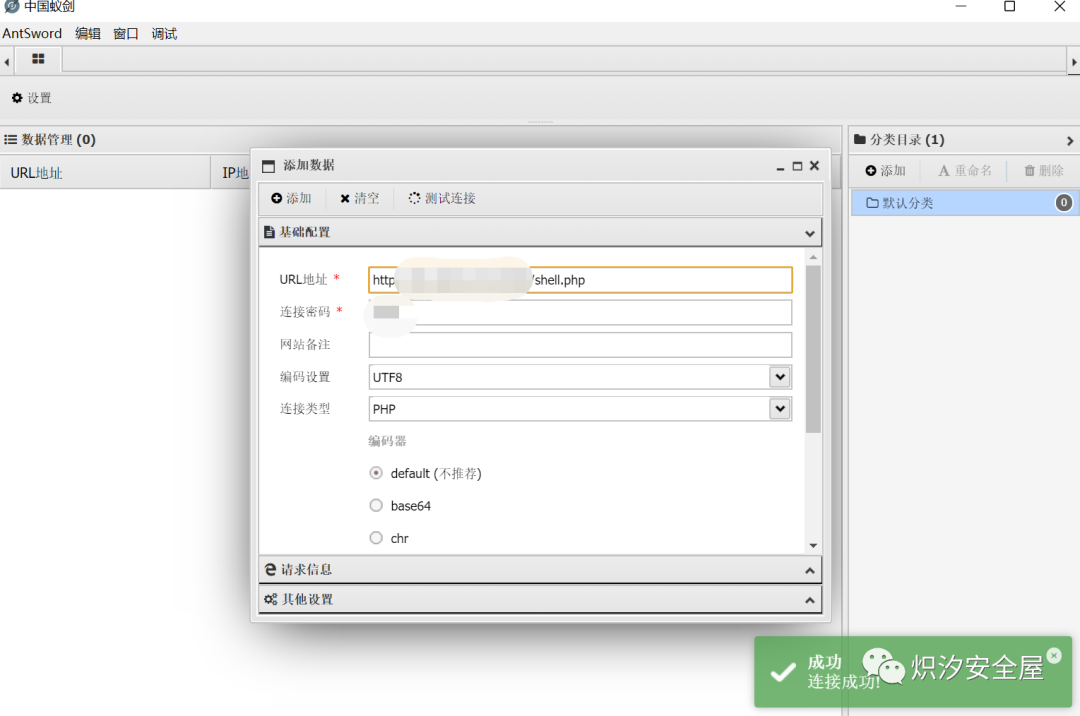Open the 编码设置 UTF8 dropdown

point(780,377)
